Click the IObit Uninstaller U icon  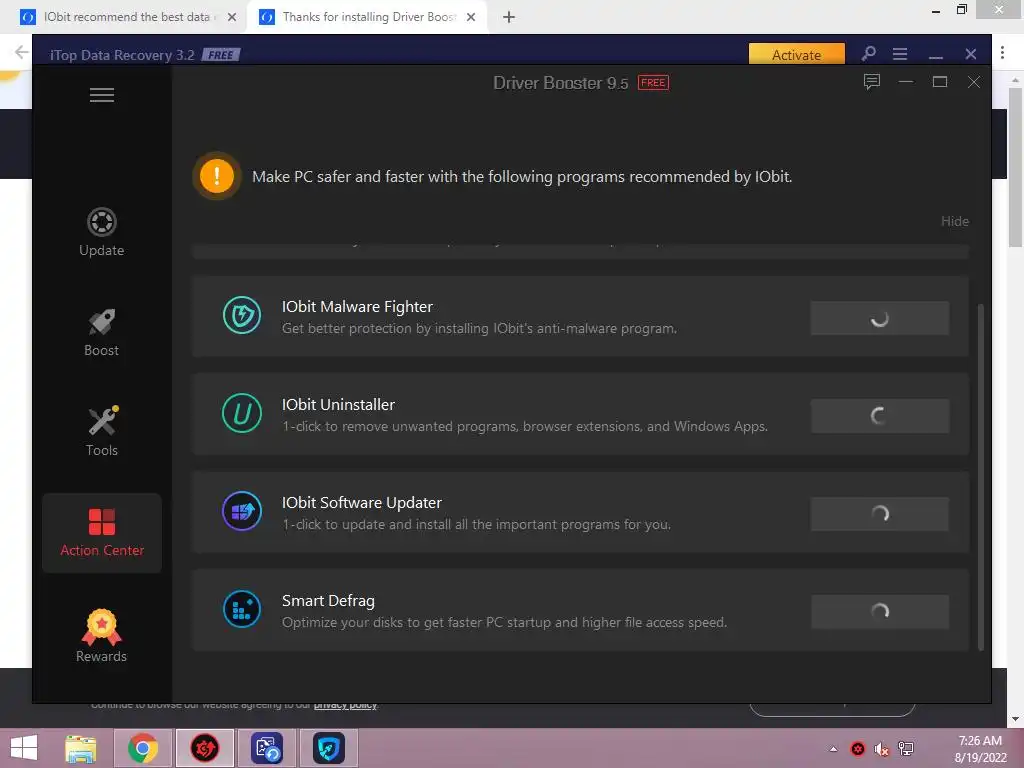(x=242, y=413)
